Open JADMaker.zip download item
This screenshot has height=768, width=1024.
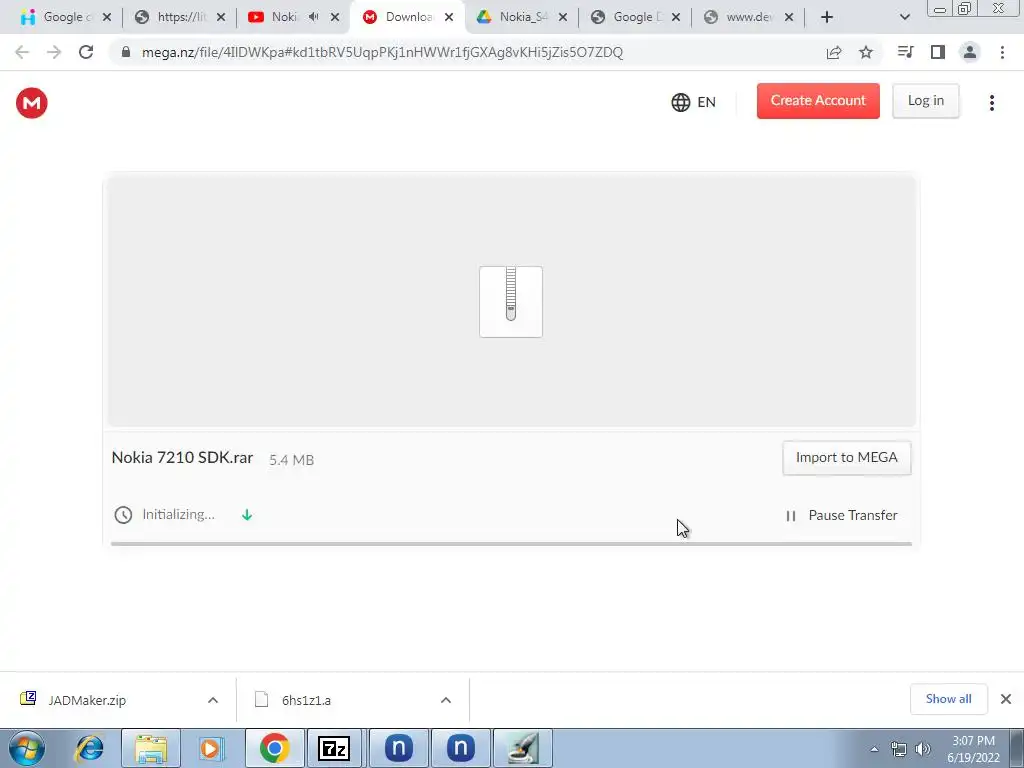[87, 700]
